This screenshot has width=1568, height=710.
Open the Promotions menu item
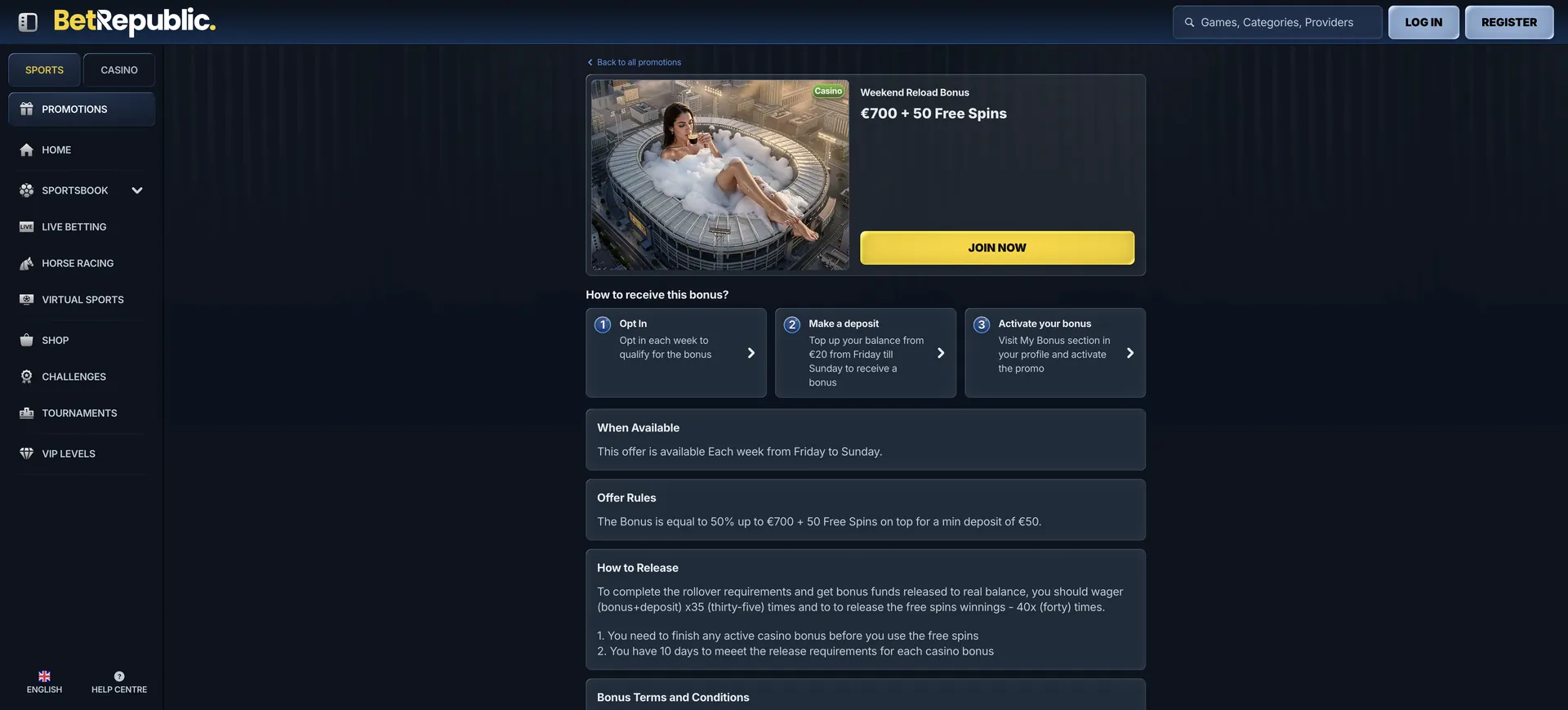(x=82, y=109)
